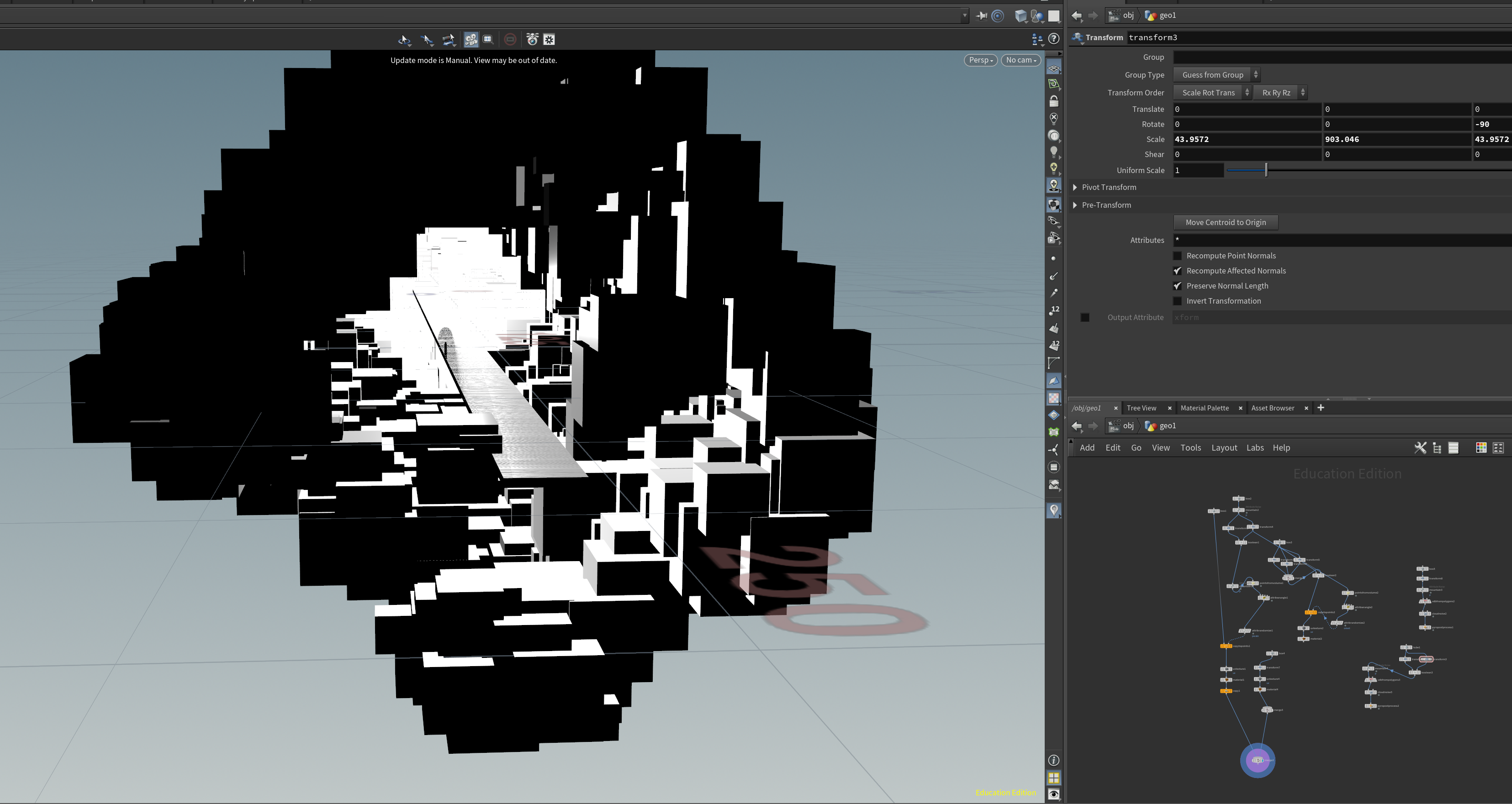
Task: Switch to the Asset Browser tab
Action: (1273, 408)
